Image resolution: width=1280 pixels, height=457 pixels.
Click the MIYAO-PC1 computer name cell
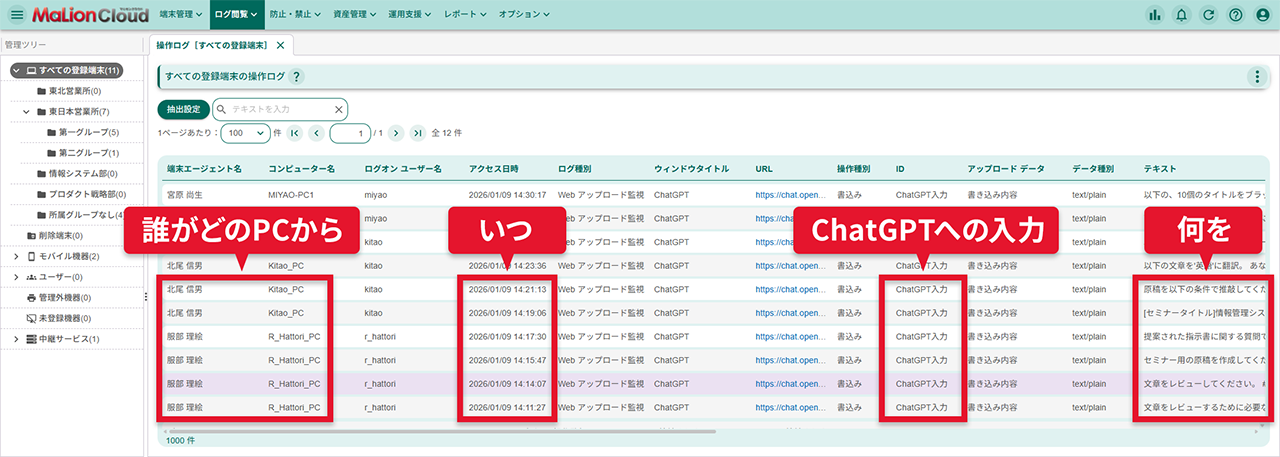coord(294,195)
